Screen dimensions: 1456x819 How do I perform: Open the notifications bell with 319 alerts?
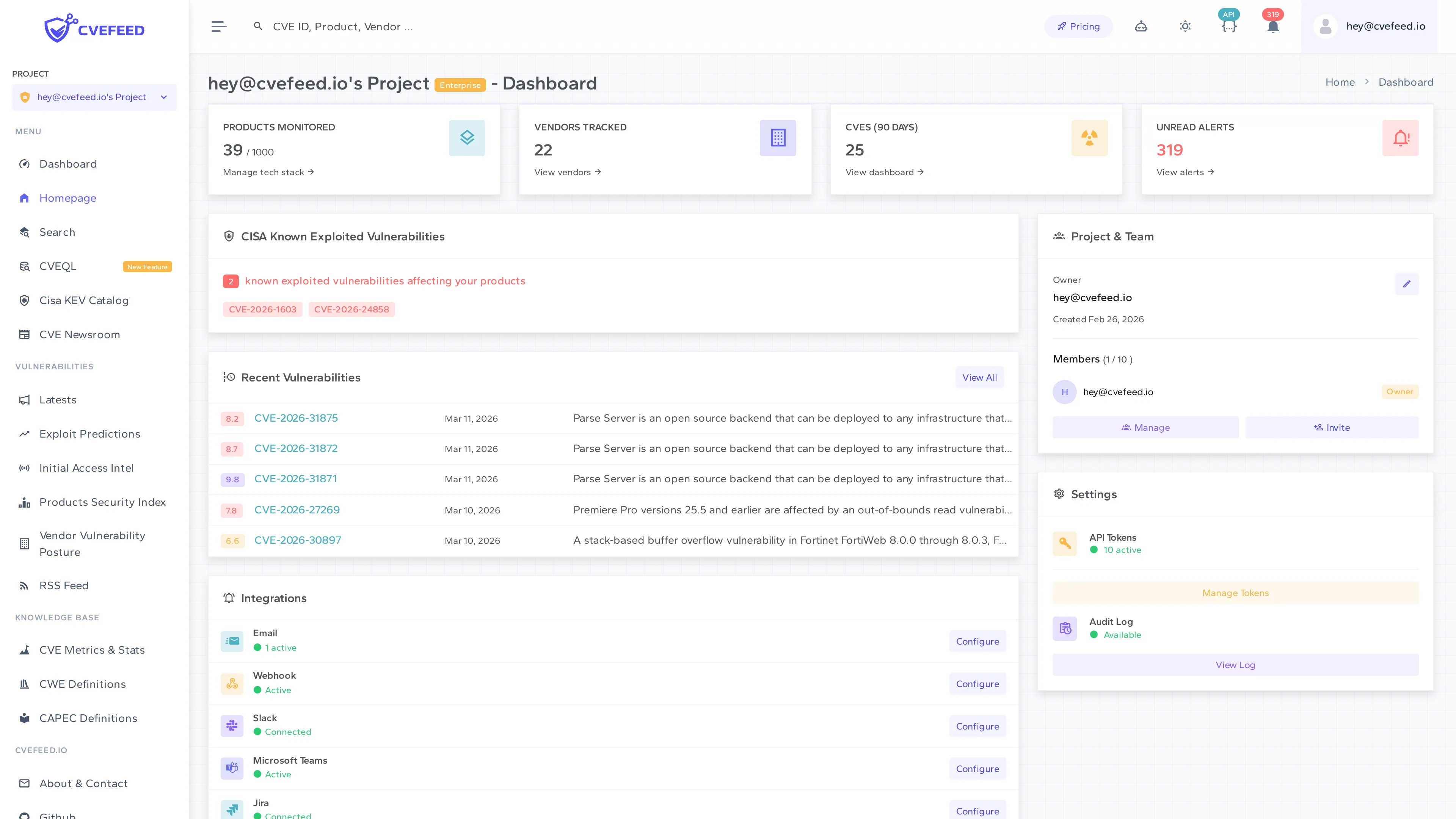[x=1273, y=26]
